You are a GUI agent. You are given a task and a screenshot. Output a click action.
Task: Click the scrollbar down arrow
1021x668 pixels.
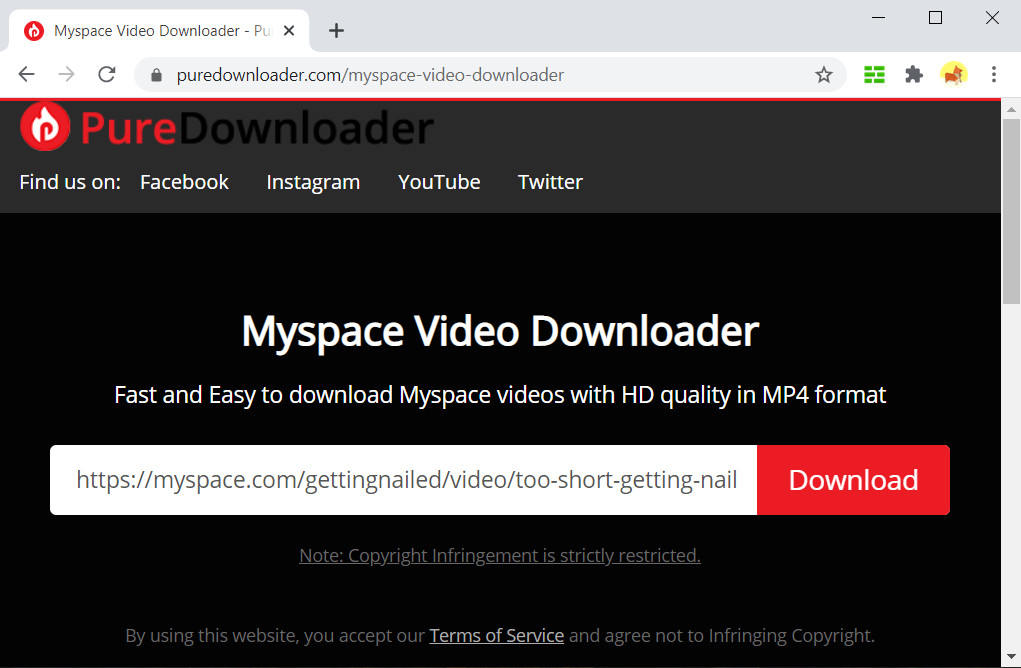1011,657
